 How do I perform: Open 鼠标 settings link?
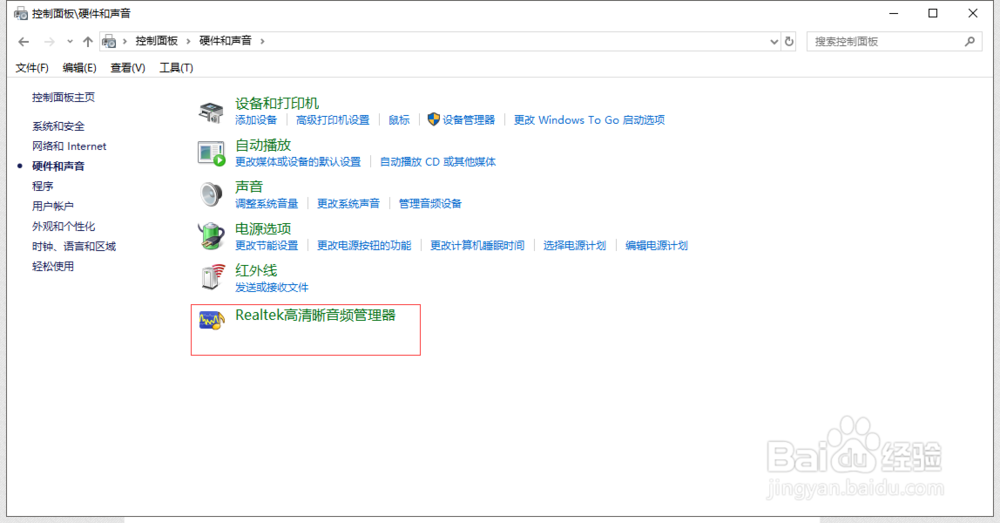tap(399, 120)
